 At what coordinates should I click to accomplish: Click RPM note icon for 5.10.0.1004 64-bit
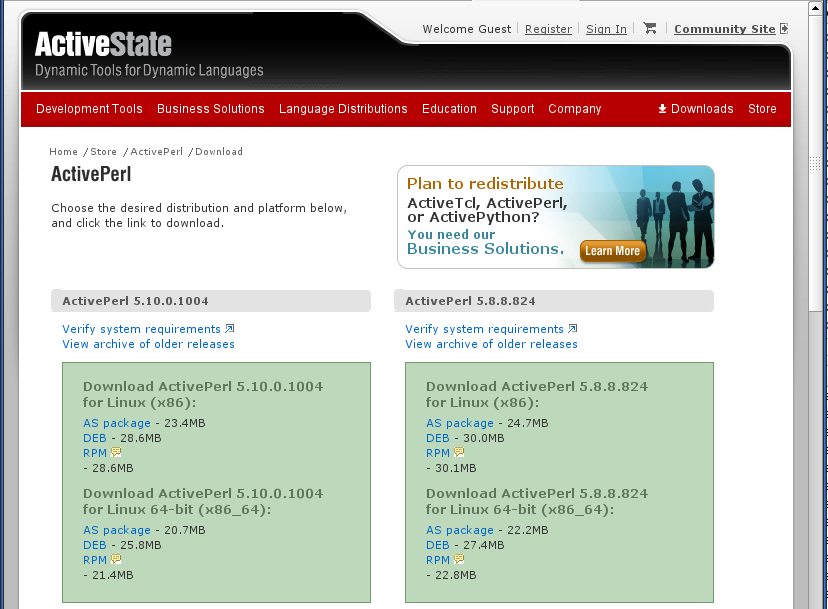tap(116, 559)
